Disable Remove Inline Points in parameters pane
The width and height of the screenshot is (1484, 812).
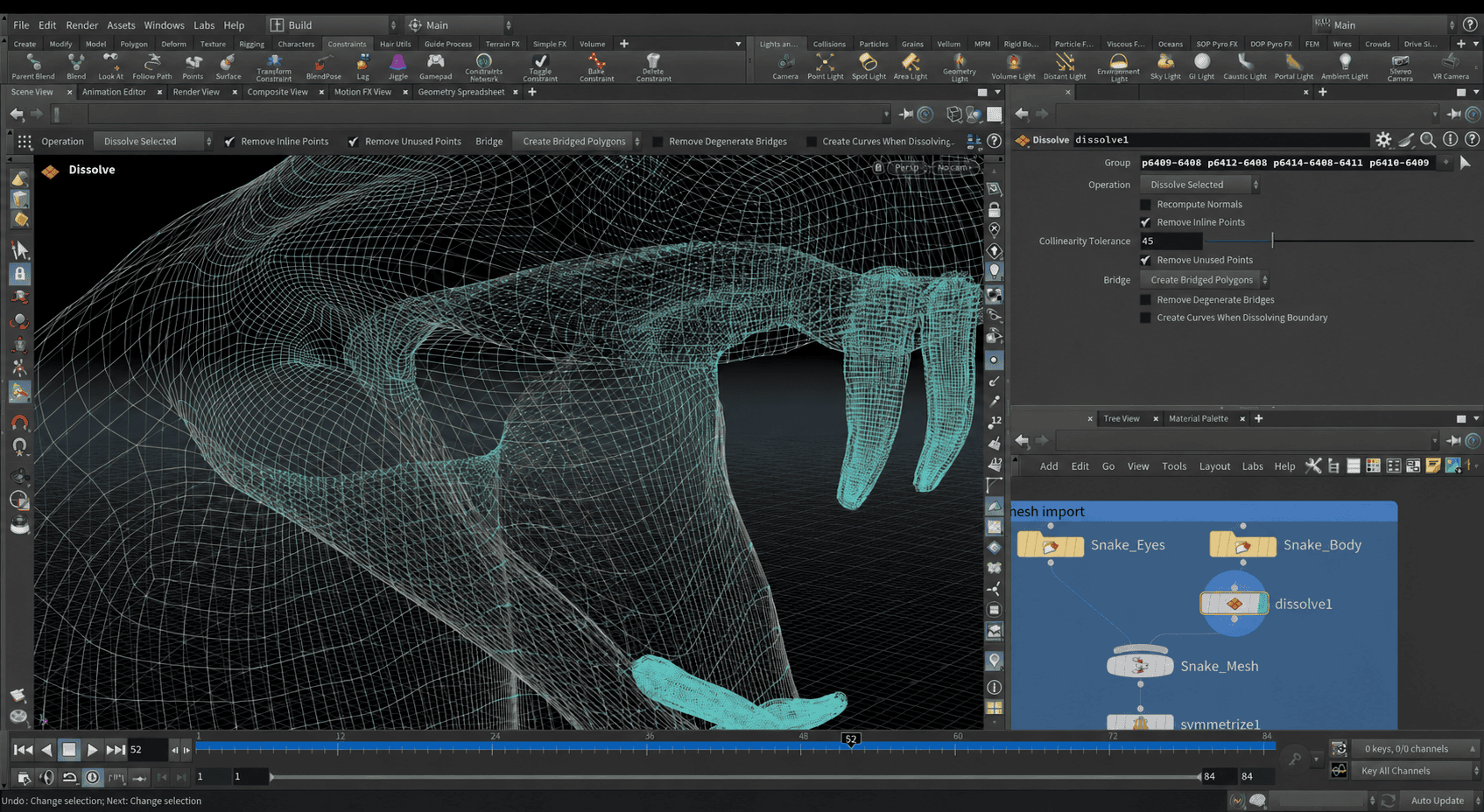1145,222
